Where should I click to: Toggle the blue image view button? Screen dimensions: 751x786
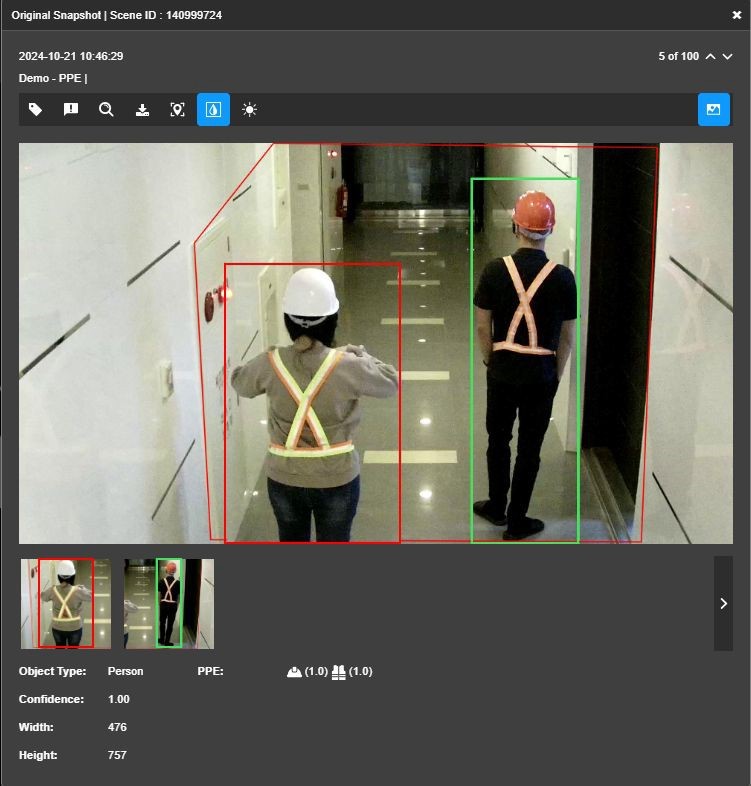714,109
